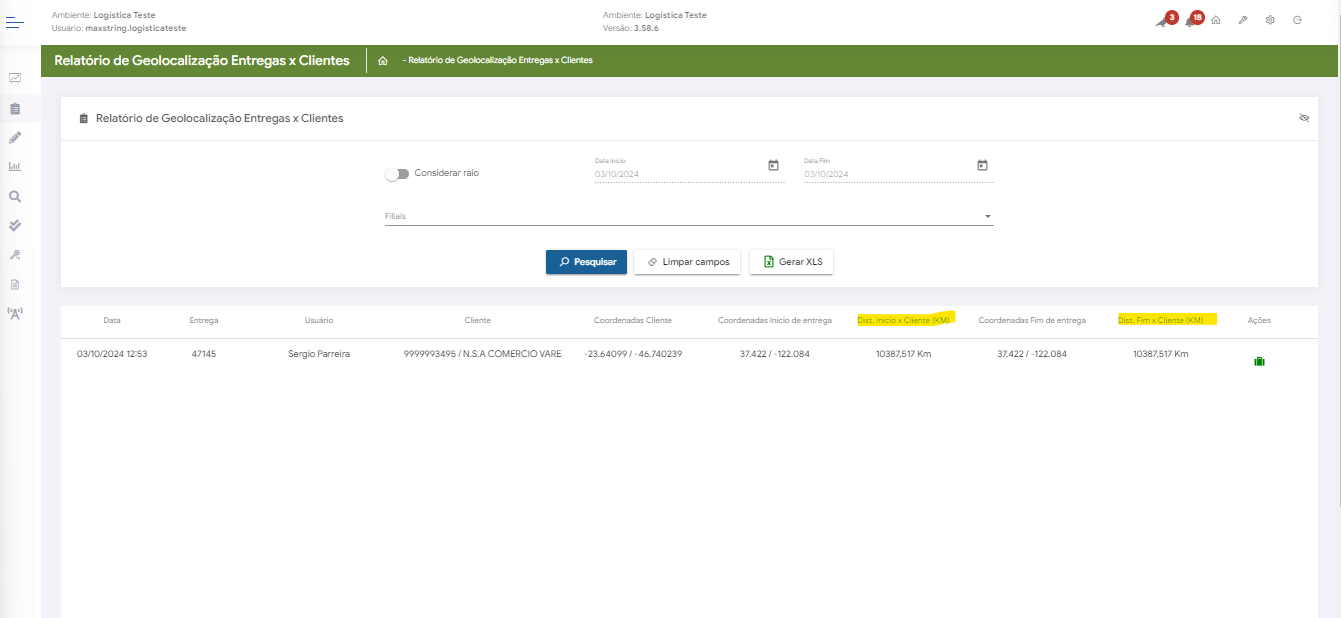
Task: Open the bell notifications with 18 badge
Action: (1190, 20)
